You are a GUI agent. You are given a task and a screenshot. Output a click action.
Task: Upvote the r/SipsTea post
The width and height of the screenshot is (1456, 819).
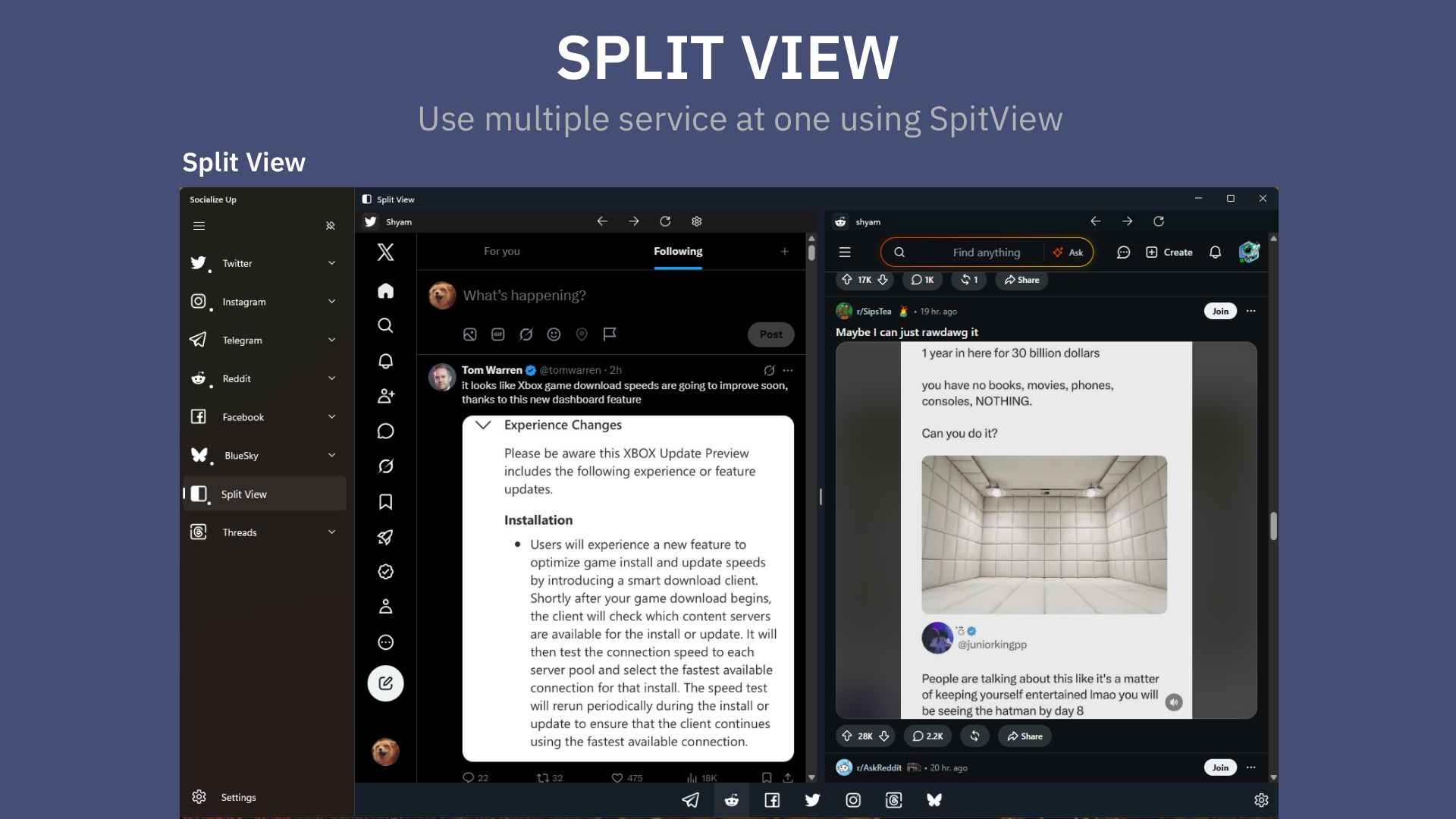pos(847,736)
